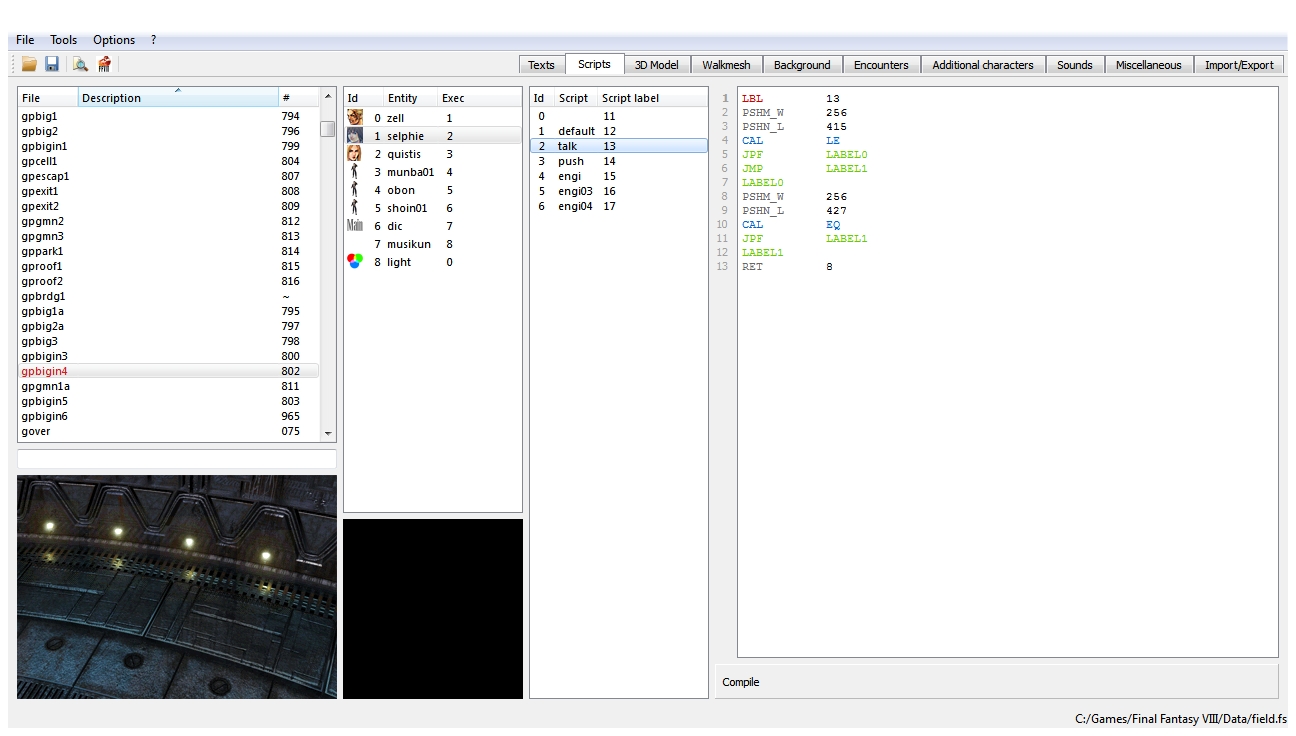Click the figure icon beside munba01

[x=354, y=171]
